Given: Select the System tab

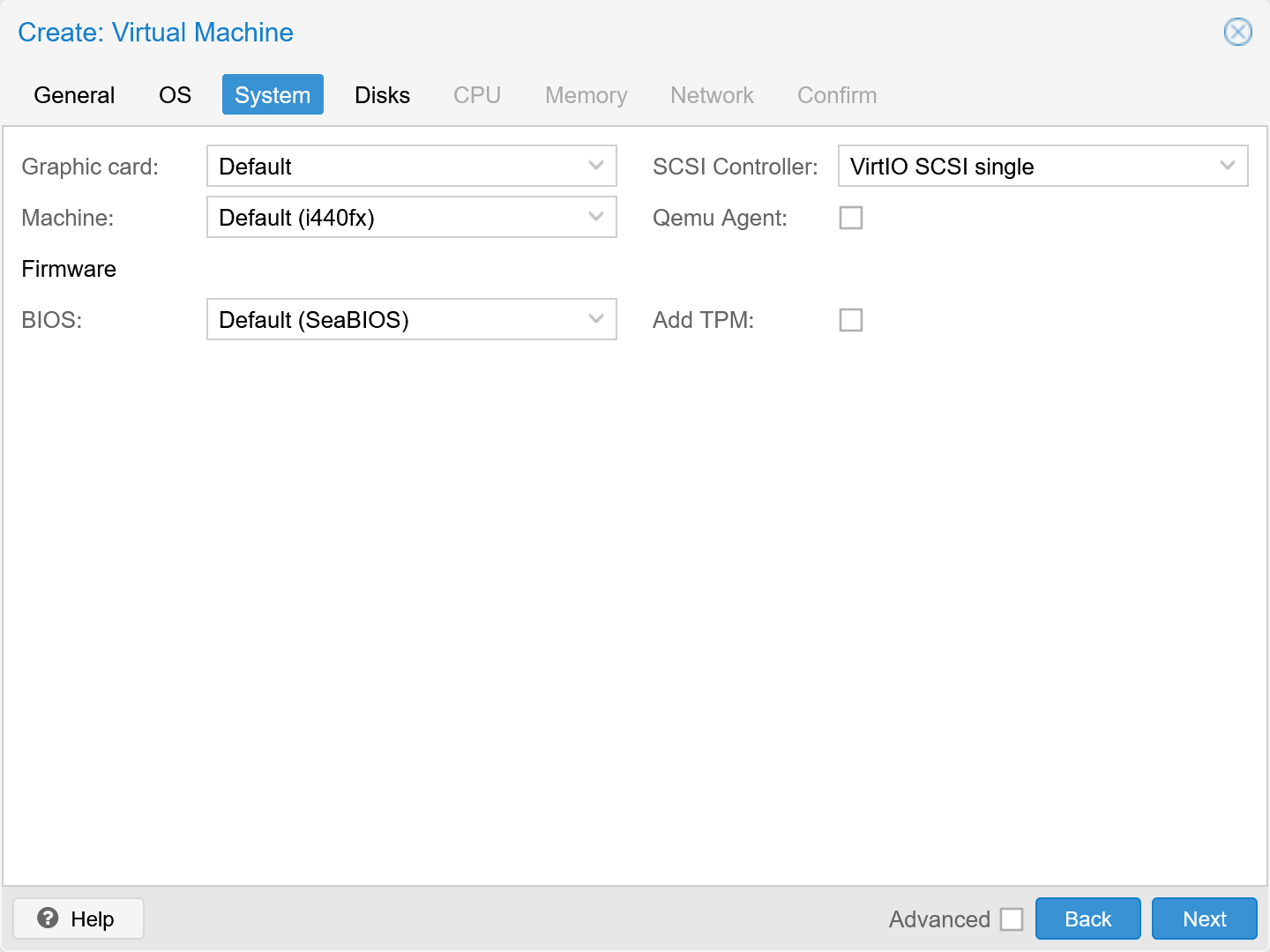Looking at the screenshot, I should pyautogui.click(x=272, y=94).
